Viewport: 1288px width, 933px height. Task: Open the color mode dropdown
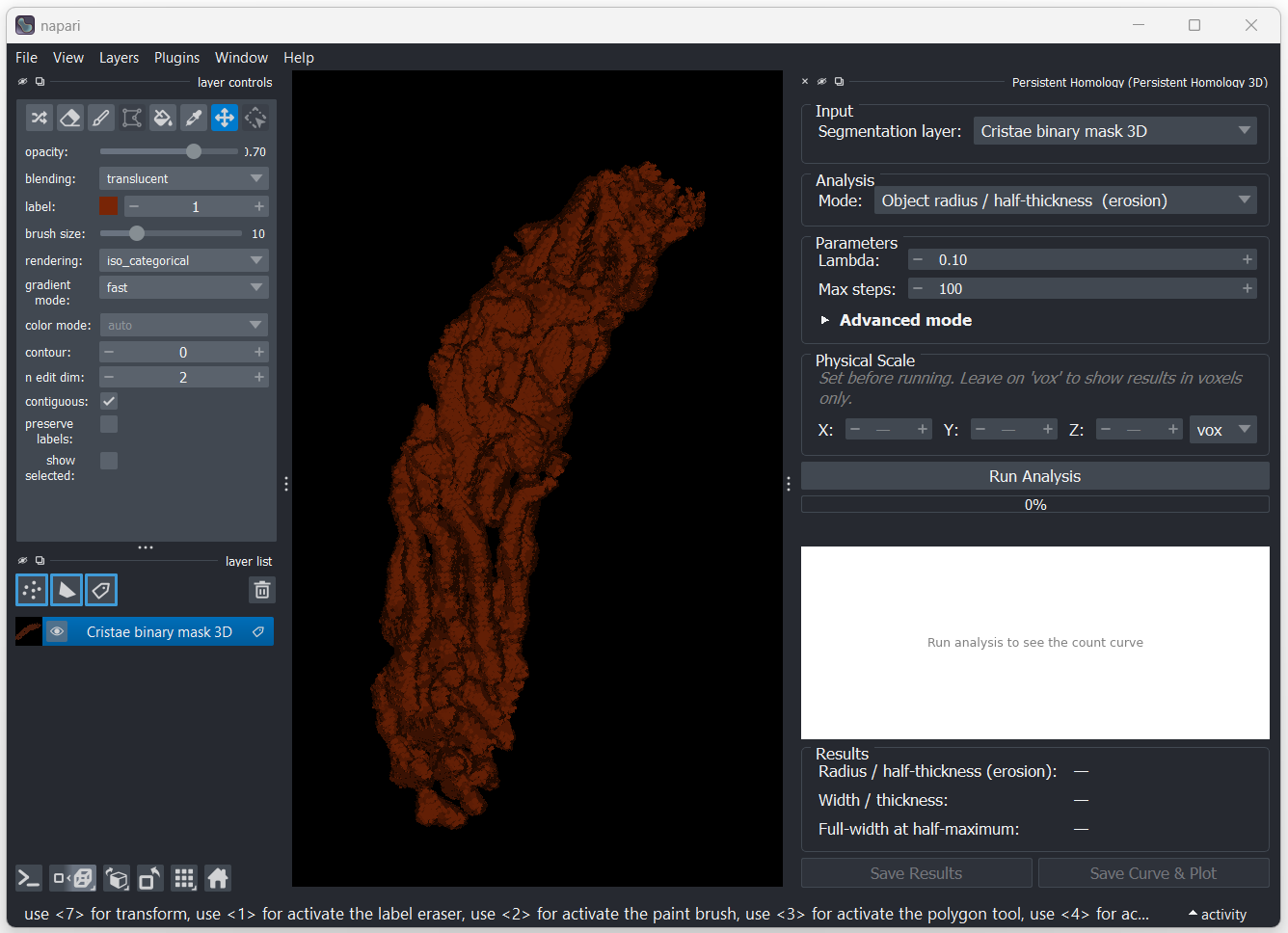(183, 325)
